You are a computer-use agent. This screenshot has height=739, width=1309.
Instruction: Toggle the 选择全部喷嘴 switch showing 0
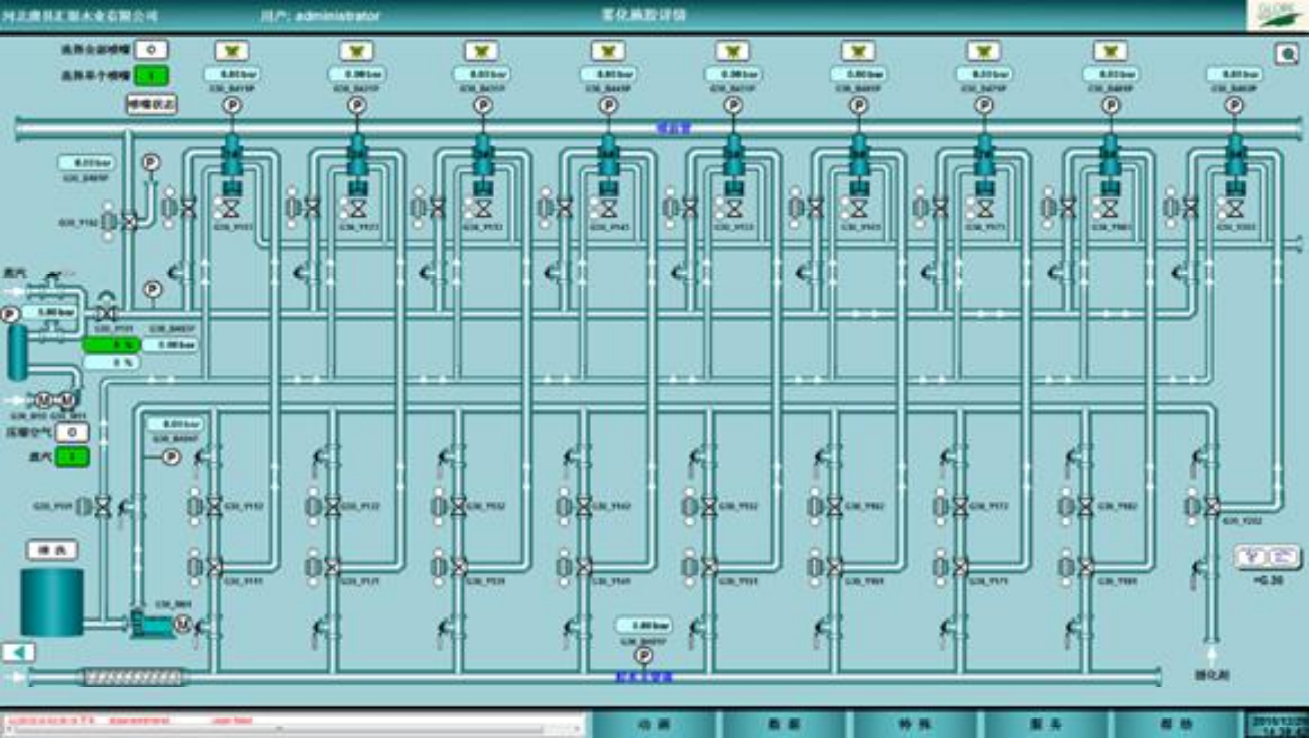(x=151, y=50)
